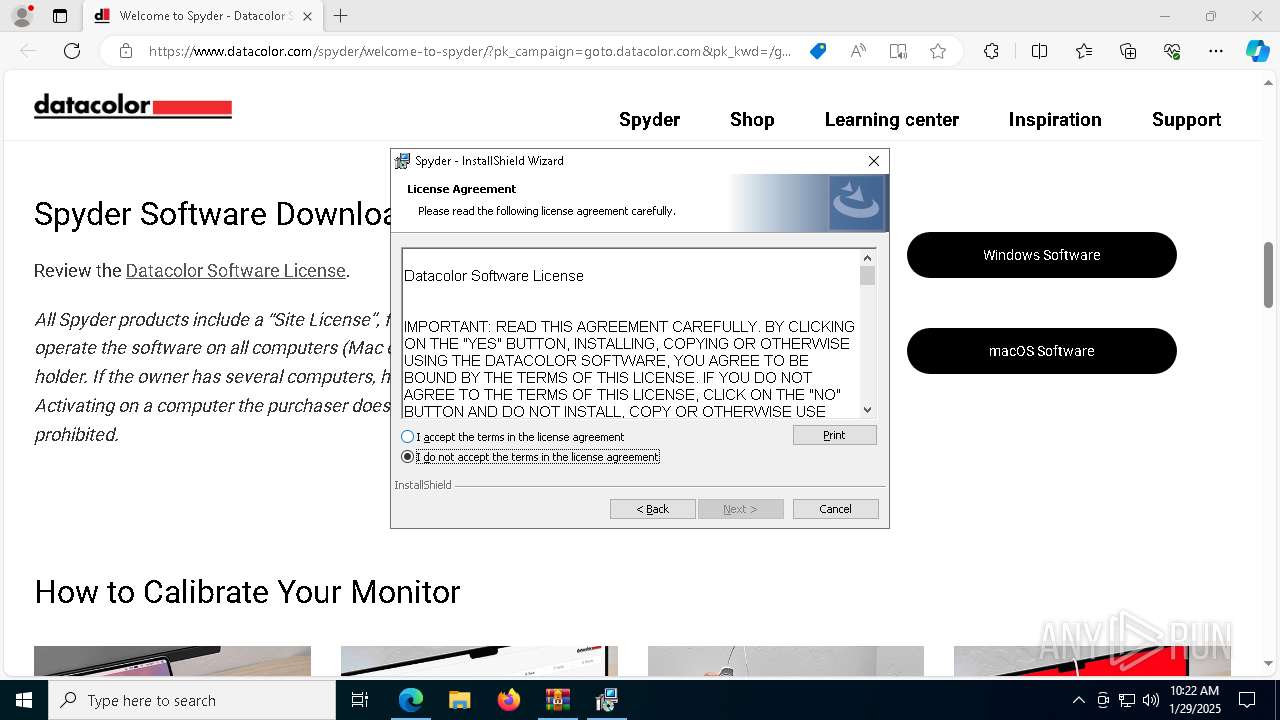The width and height of the screenshot is (1280, 720).
Task: Click the browser page scrollbar thumb
Action: point(1269,275)
